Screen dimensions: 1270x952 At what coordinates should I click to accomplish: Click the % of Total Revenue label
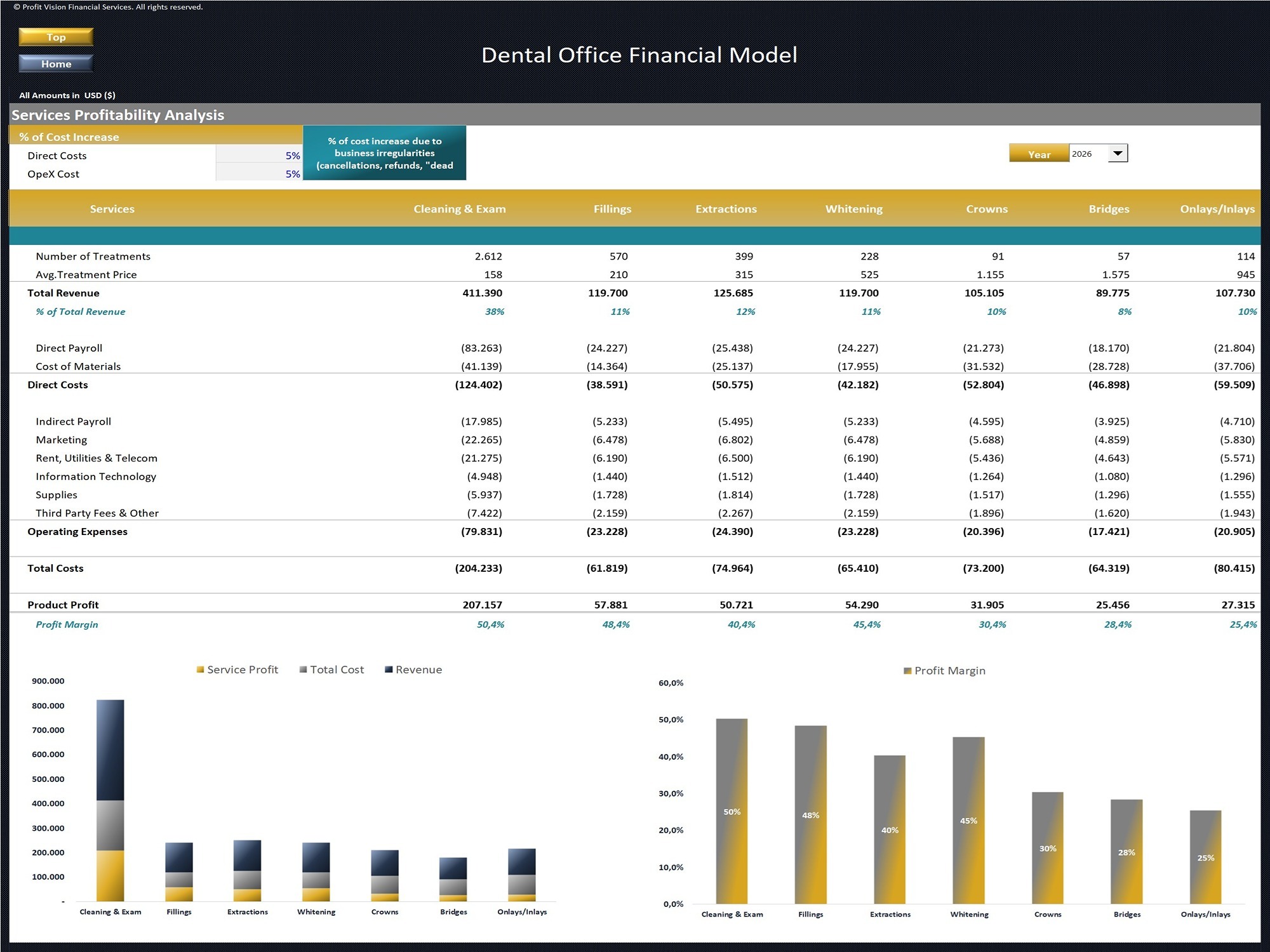(81, 312)
